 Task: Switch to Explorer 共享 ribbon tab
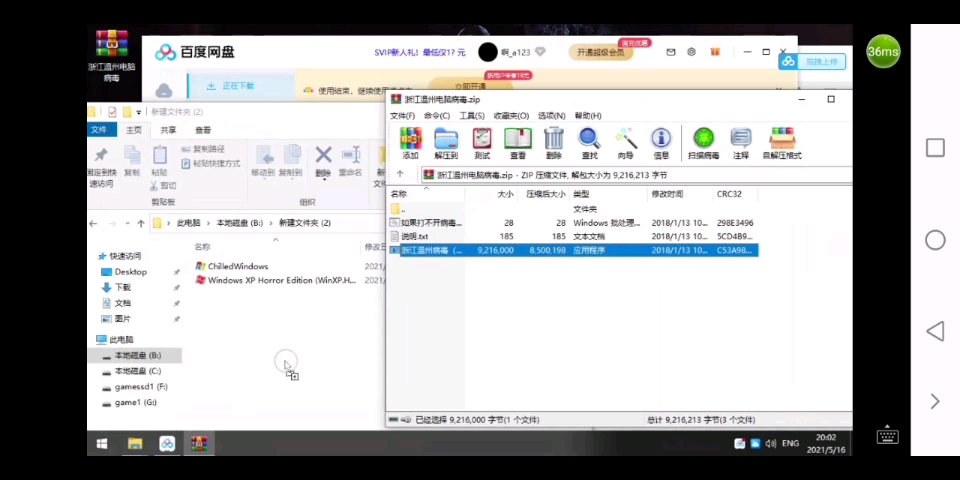168,130
